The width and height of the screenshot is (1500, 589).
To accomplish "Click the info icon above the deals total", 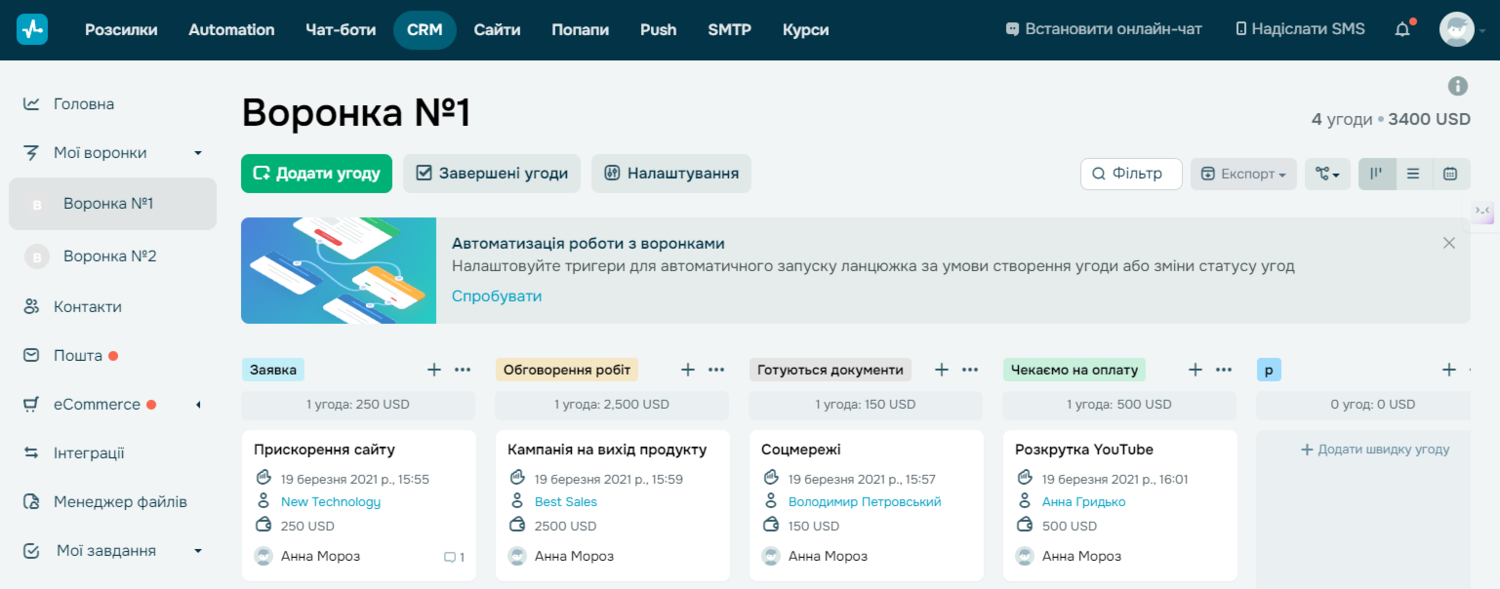I will 1457,85.
